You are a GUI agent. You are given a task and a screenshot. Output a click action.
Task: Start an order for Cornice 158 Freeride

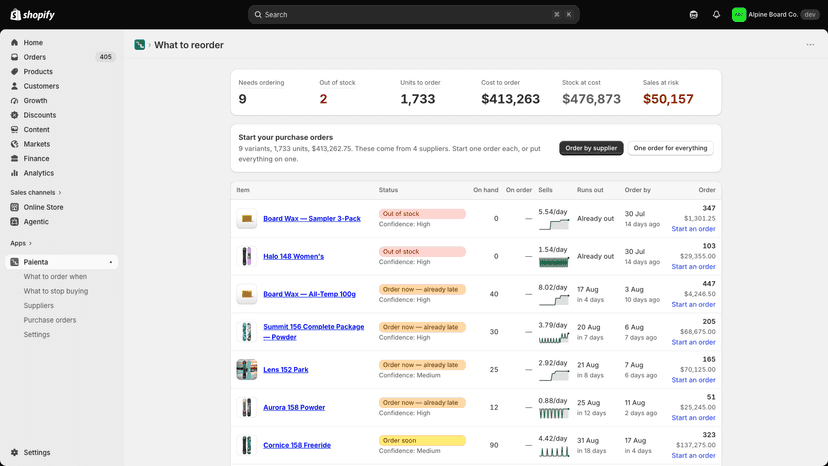(693, 455)
